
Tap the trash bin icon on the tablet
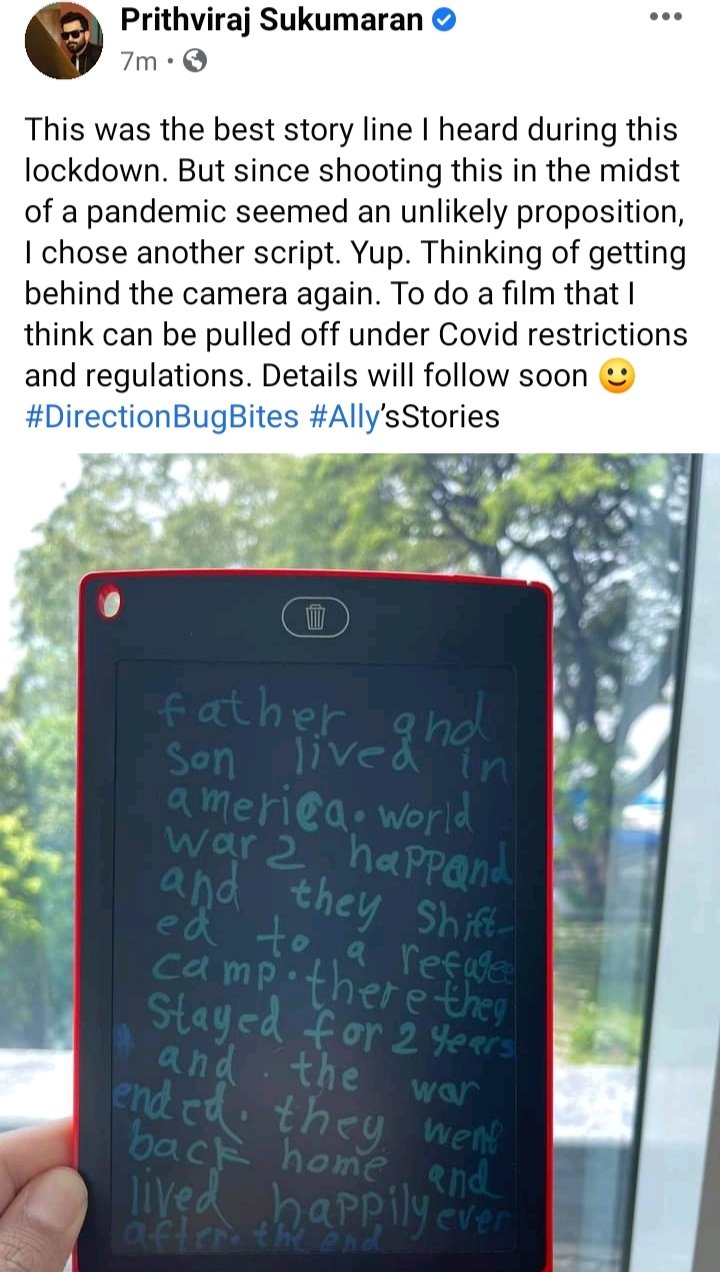coord(315,618)
